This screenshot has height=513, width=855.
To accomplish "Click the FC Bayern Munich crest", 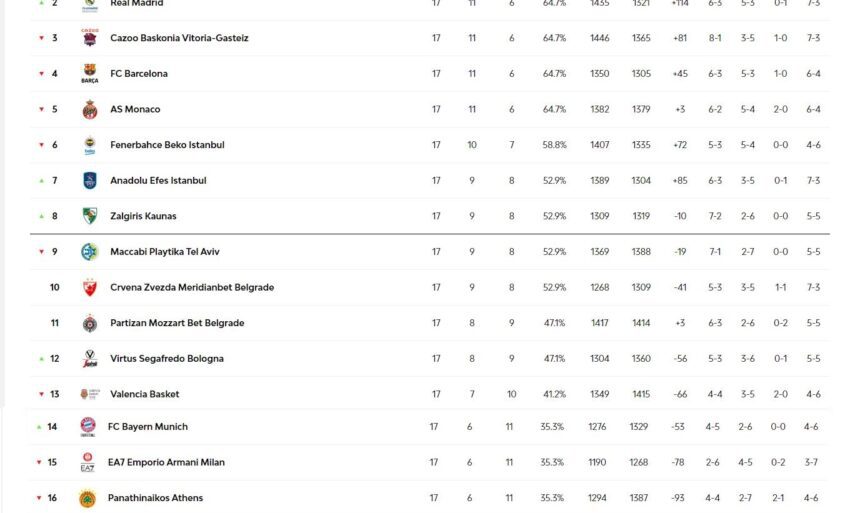I will pos(88,427).
